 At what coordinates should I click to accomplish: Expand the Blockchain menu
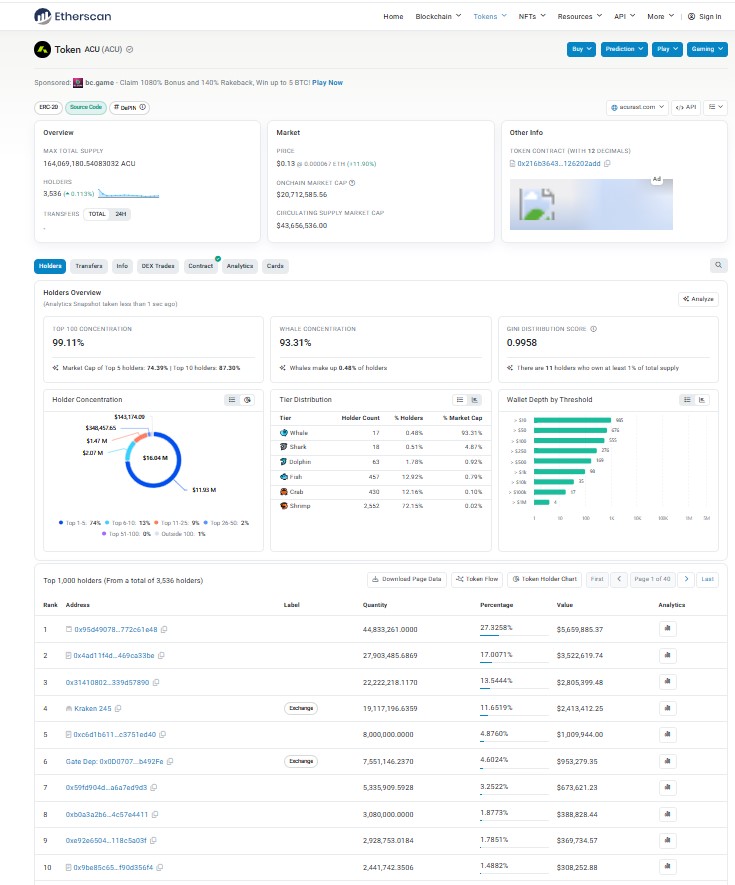(438, 16)
